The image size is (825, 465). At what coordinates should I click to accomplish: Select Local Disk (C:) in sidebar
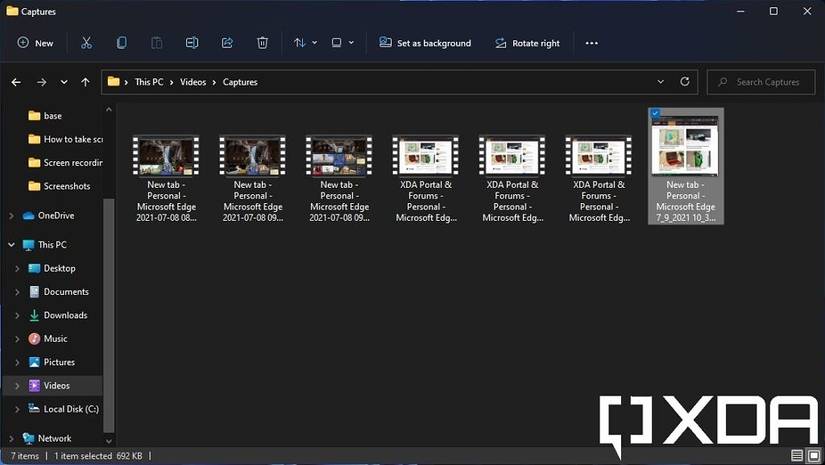63,409
